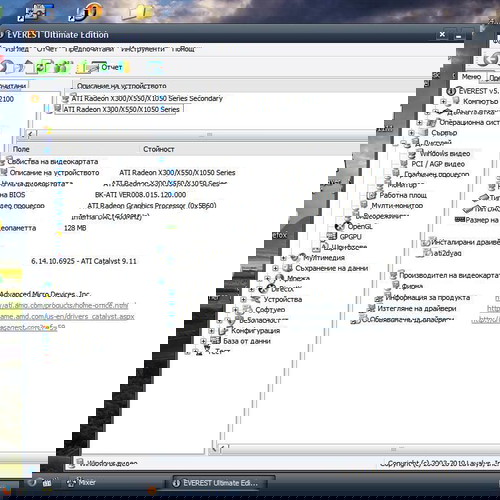Click 6.14.10.6925 - ATI Catalyst 9.11 value
The image size is (500, 500).
coord(84,261)
